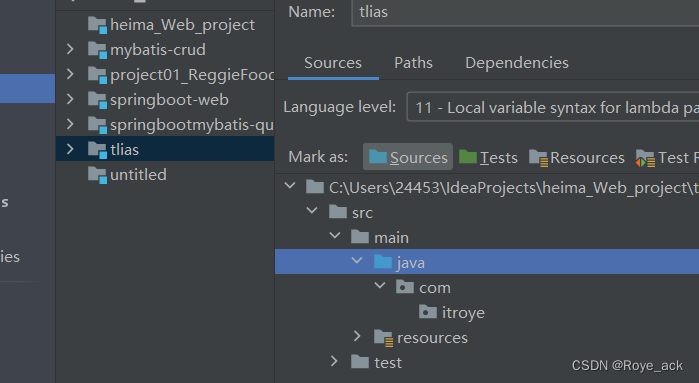Select the heima_Web_project module
This screenshot has width=699, height=383.
[x=182, y=25]
